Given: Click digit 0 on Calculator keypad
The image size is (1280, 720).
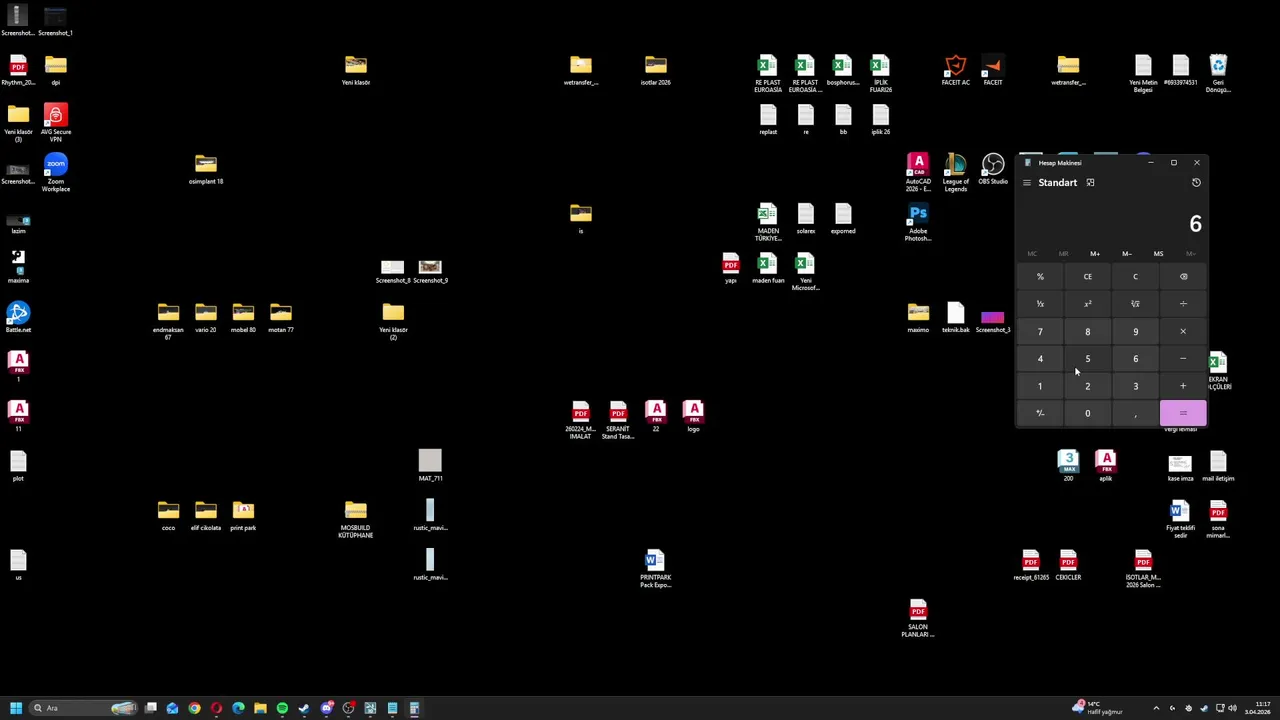Looking at the screenshot, I should 1088,413.
